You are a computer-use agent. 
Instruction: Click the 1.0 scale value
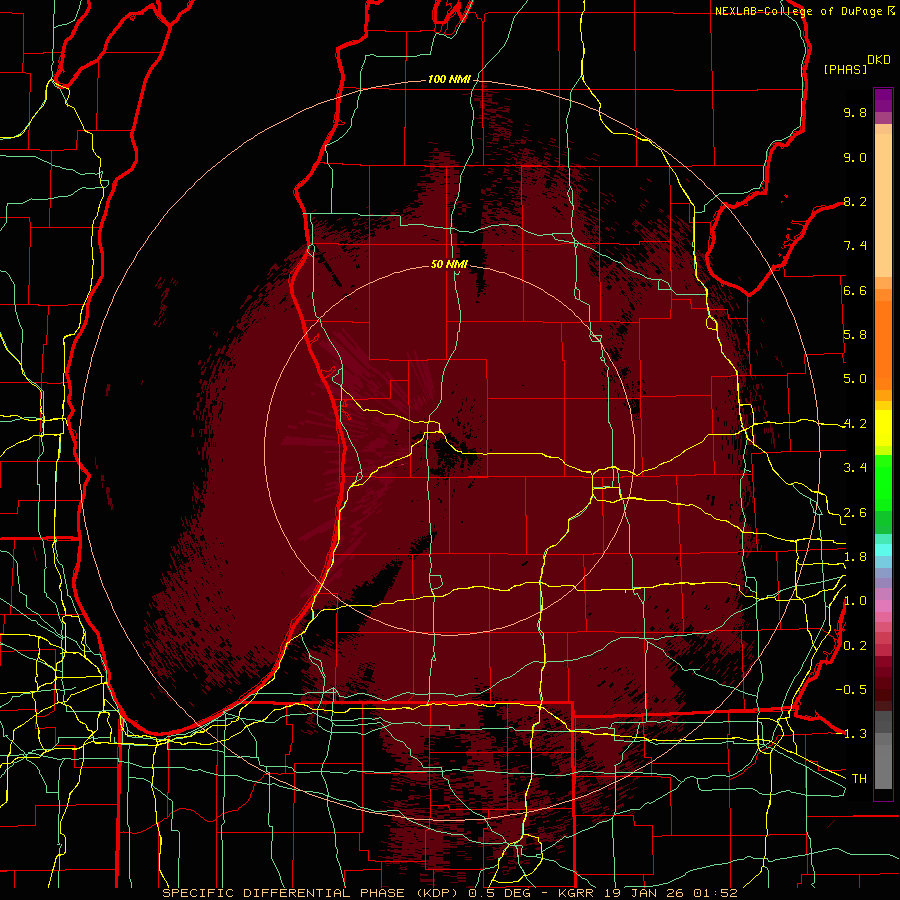(855, 601)
